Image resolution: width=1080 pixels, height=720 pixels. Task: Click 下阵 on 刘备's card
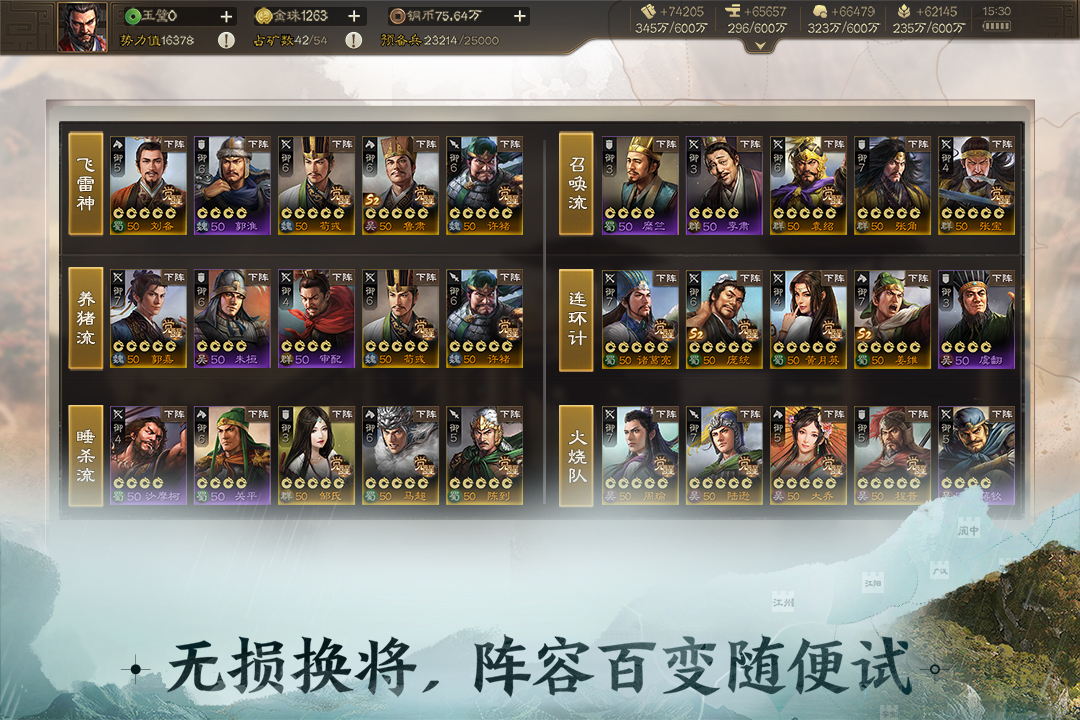(x=174, y=144)
